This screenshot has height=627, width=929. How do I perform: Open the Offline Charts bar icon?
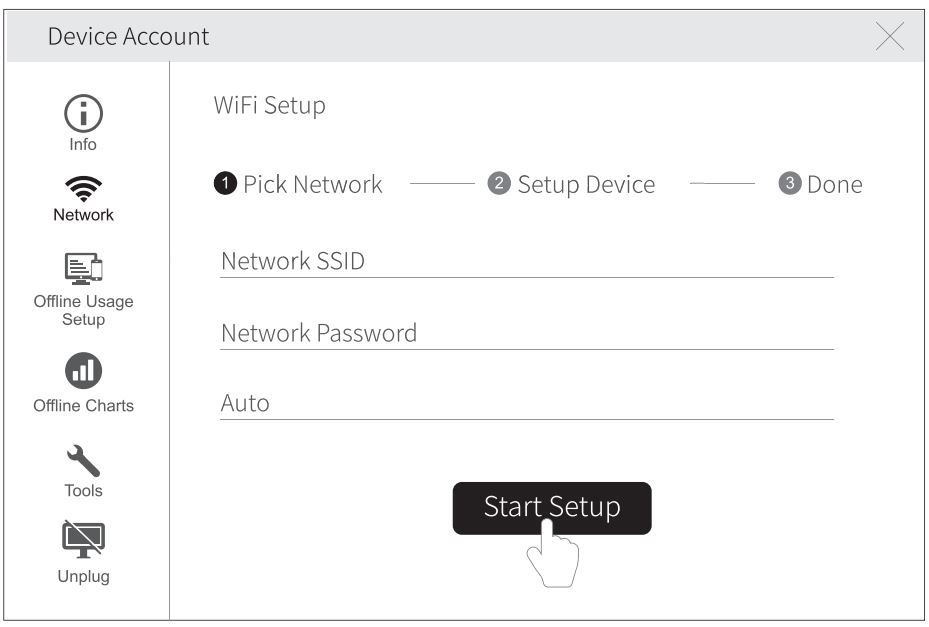click(x=83, y=372)
